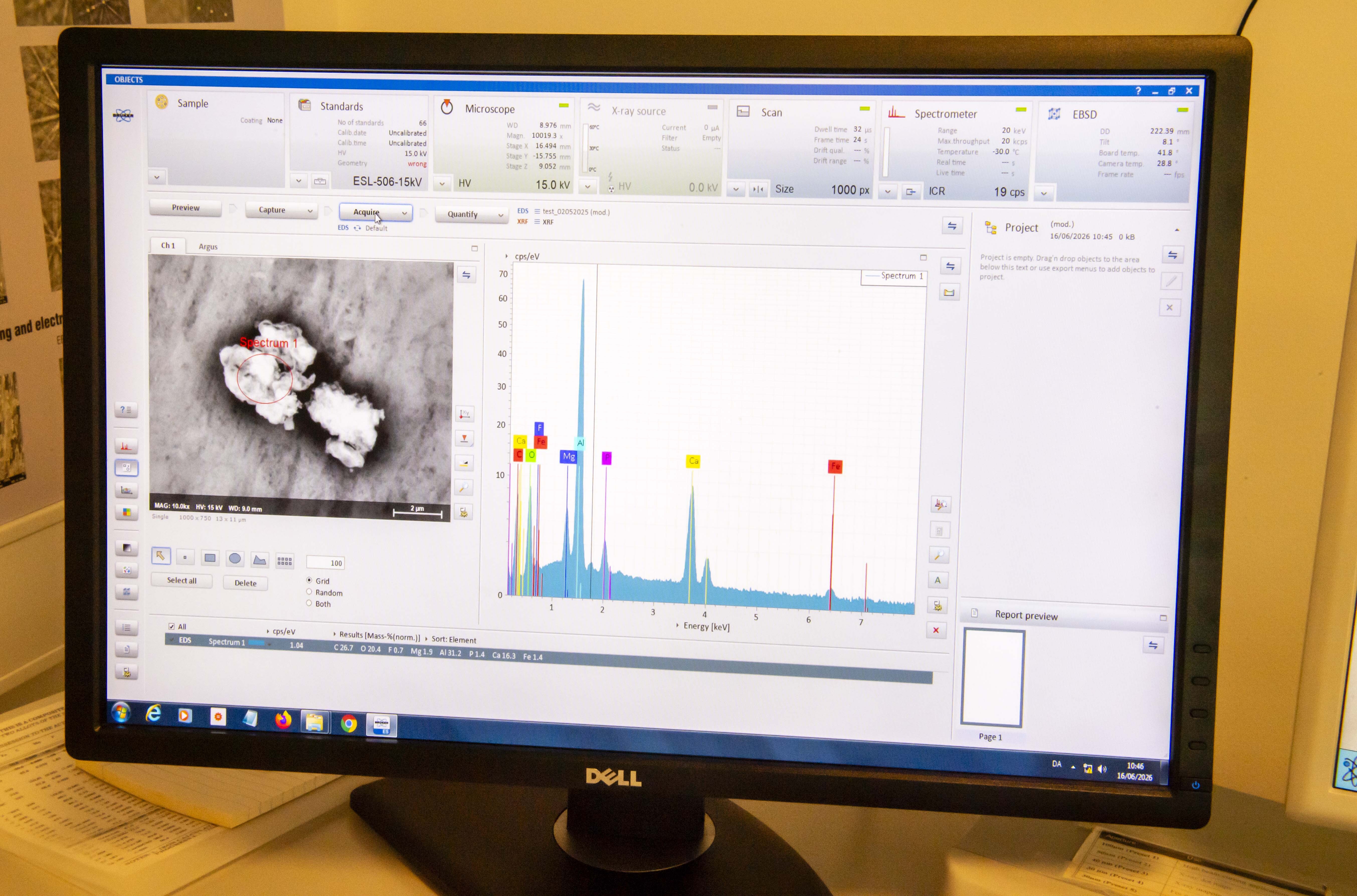Viewport: 1357px width, 896px height.
Task: Open the colored Mapping workspace icon
Action: coord(126,512)
